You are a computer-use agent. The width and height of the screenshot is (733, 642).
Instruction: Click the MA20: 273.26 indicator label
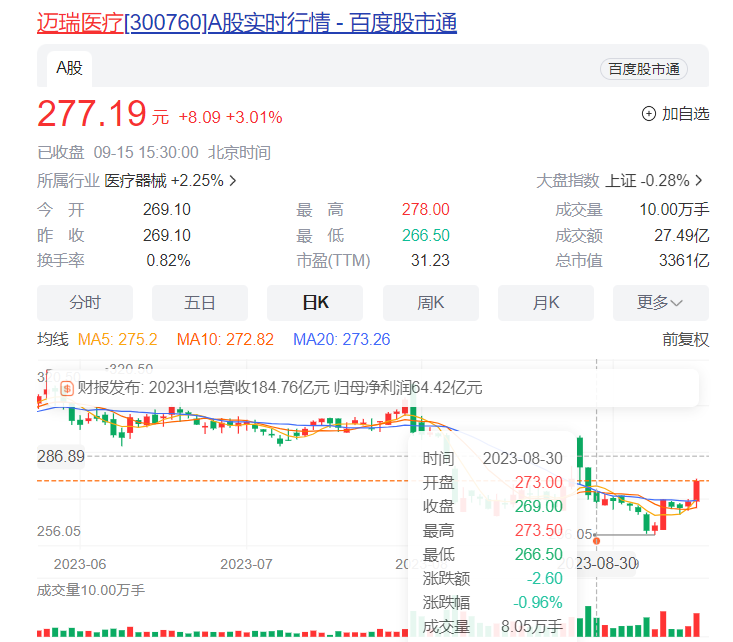point(341,339)
